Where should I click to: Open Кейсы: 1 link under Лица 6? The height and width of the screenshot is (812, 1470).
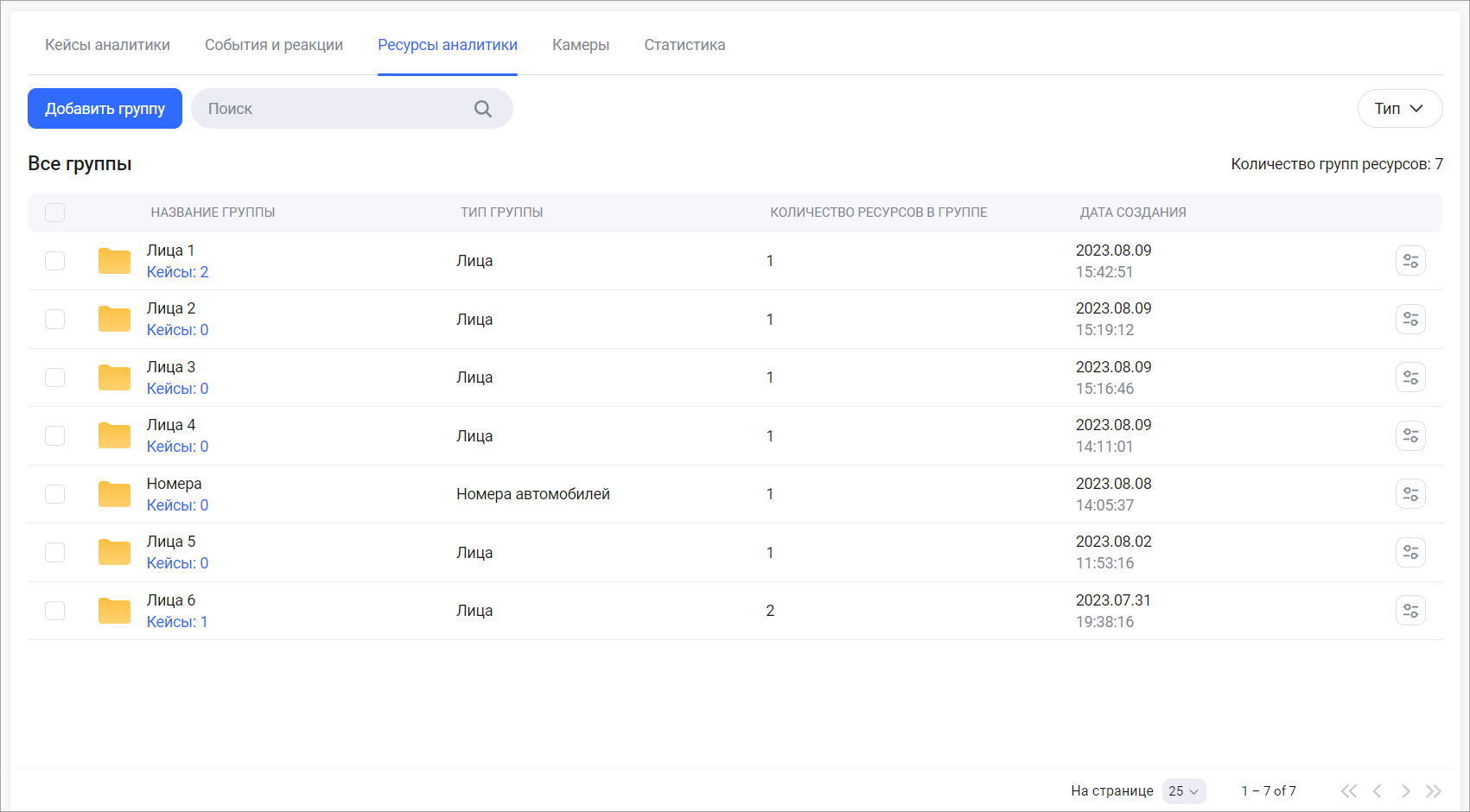pyautogui.click(x=177, y=622)
